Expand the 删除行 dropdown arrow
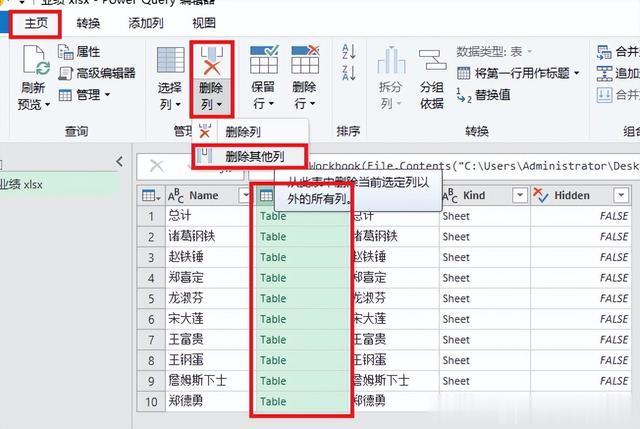 tap(313, 104)
